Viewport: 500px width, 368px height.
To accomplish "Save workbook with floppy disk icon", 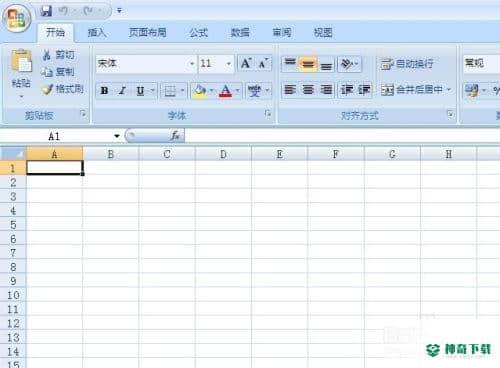I will 46,11.
